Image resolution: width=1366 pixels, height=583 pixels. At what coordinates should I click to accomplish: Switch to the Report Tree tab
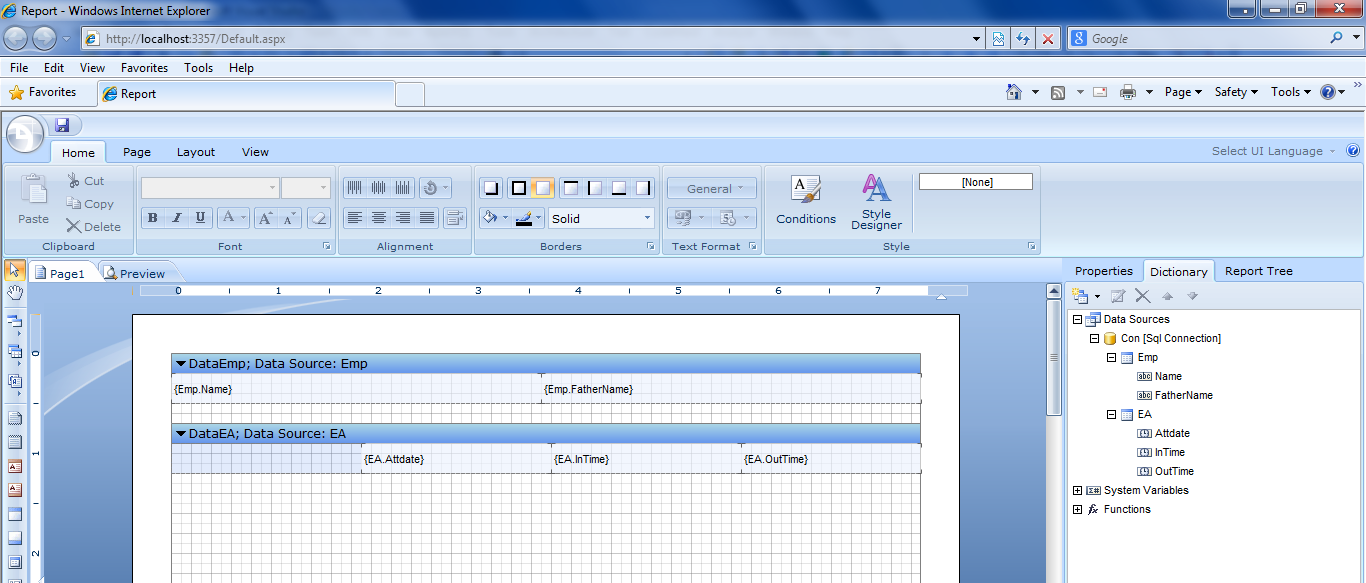1258,271
